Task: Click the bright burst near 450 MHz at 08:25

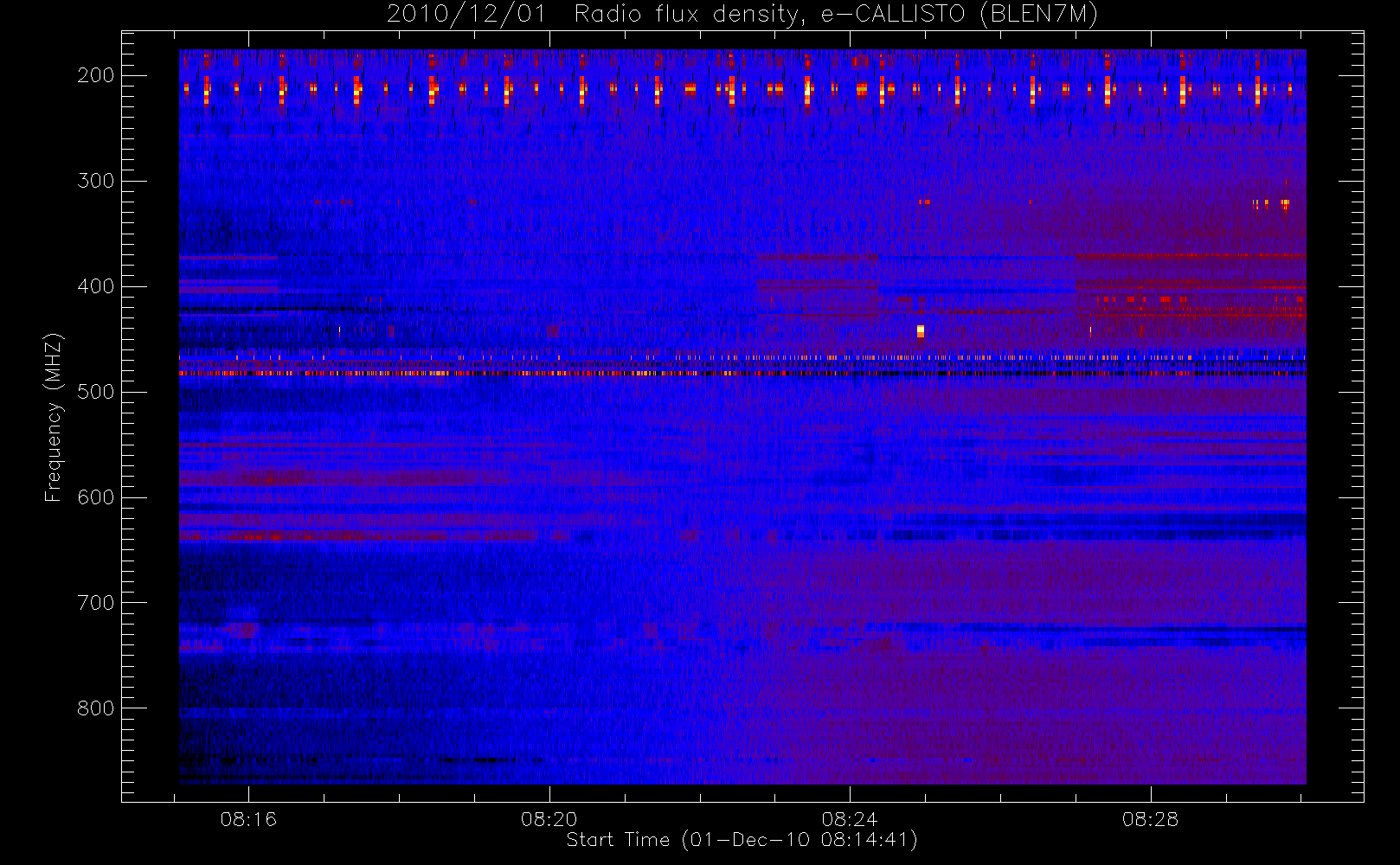Action: tap(921, 331)
